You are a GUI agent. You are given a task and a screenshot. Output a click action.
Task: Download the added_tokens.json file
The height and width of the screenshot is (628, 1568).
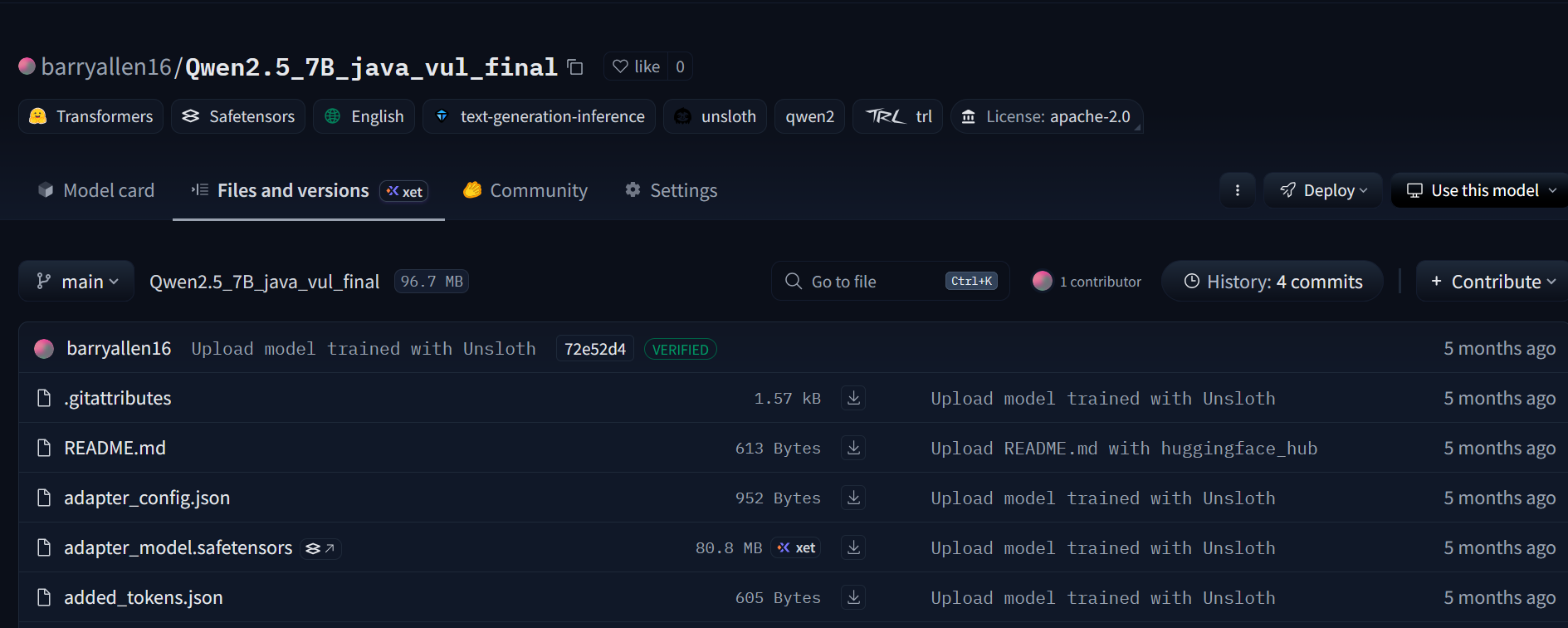[x=853, y=597]
